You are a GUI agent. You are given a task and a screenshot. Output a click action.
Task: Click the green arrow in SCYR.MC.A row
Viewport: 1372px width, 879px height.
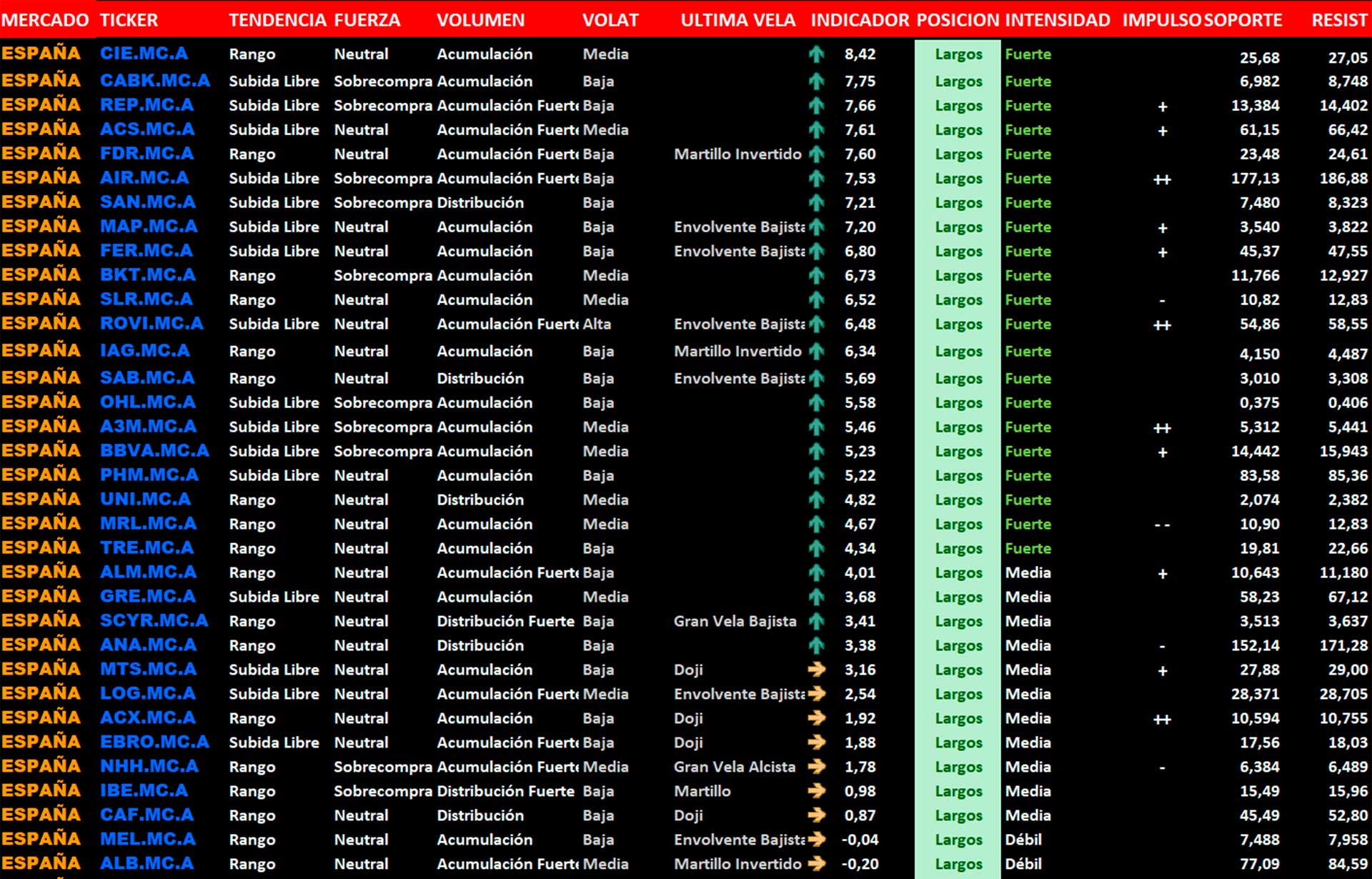tap(816, 622)
